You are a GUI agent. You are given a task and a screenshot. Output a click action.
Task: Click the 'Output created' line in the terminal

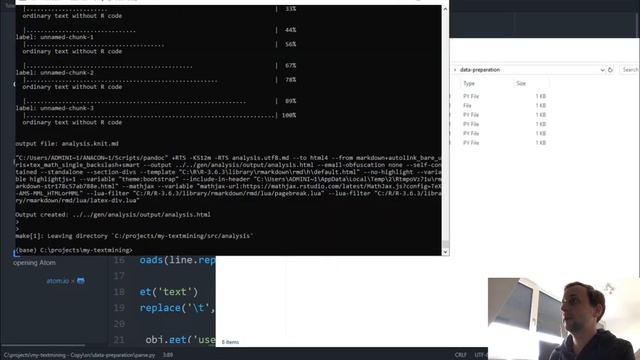tap(113, 214)
